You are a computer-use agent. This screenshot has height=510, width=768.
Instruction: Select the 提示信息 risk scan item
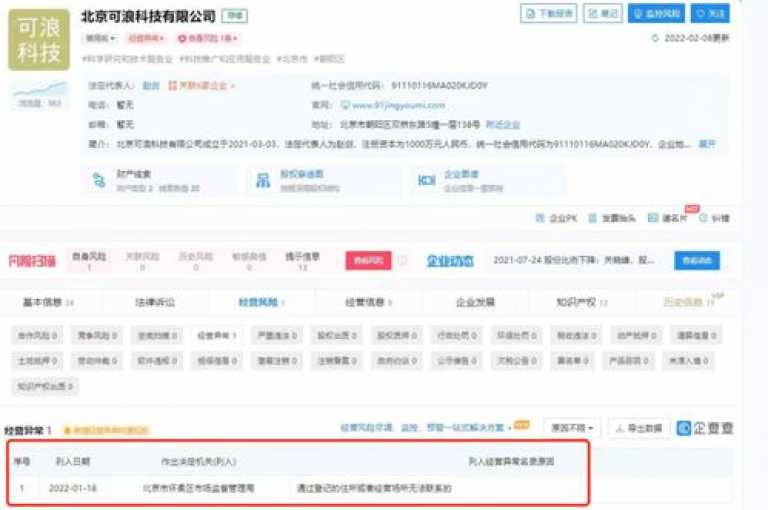click(x=302, y=261)
